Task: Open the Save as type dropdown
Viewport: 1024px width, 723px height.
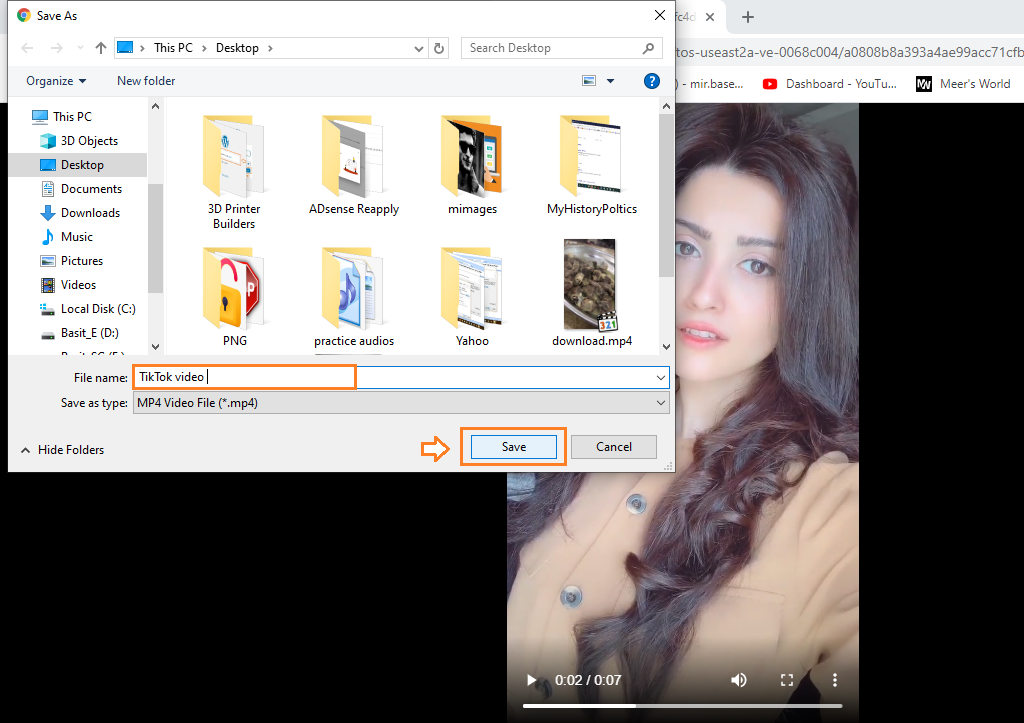Action: tap(401, 403)
